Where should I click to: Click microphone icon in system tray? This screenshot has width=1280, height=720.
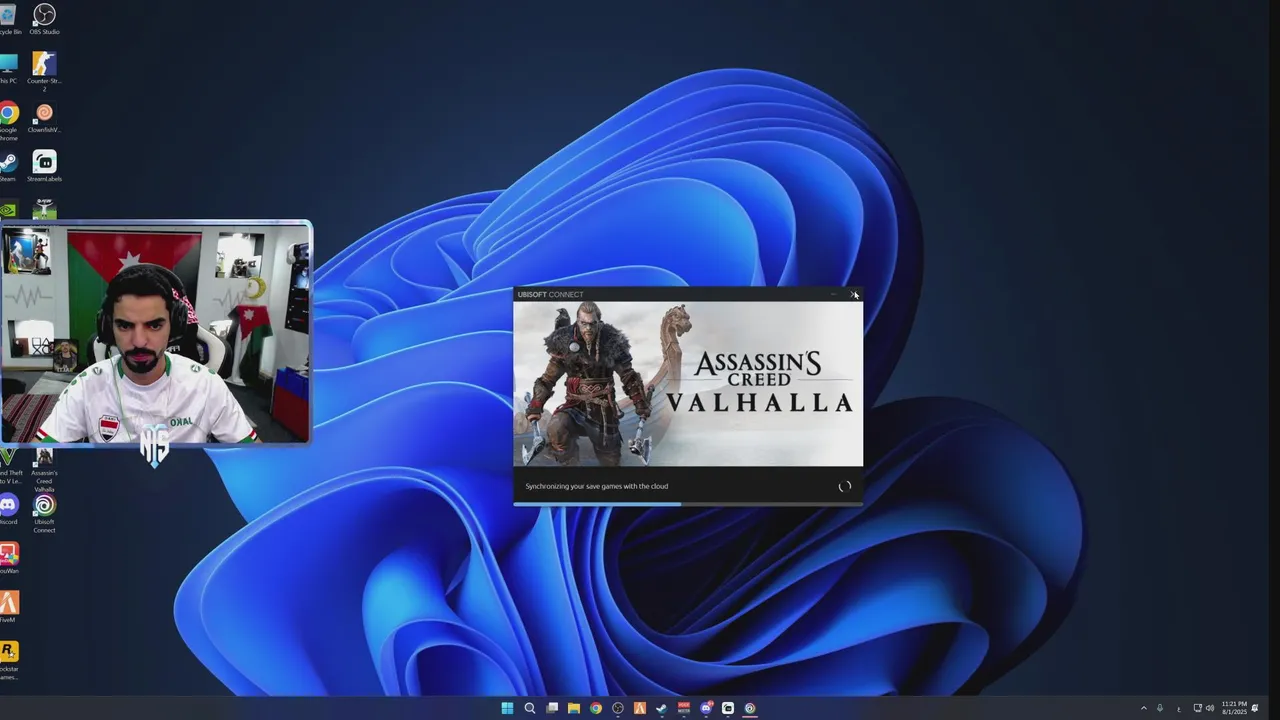click(1160, 708)
